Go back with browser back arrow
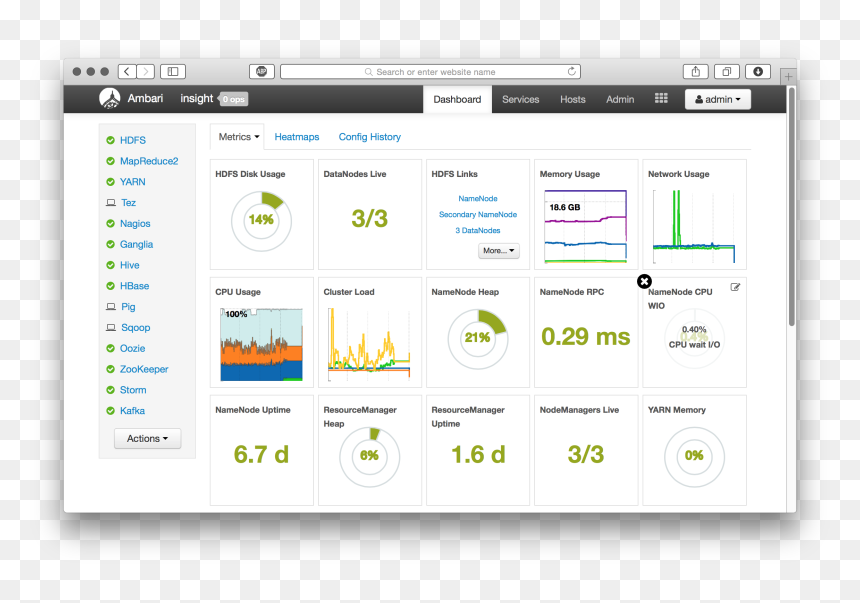 pyautogui.click(x=127, y=72)
